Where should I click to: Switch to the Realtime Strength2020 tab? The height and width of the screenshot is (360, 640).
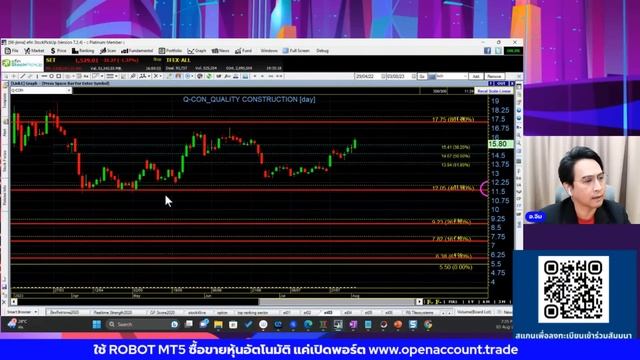[113, 312]
